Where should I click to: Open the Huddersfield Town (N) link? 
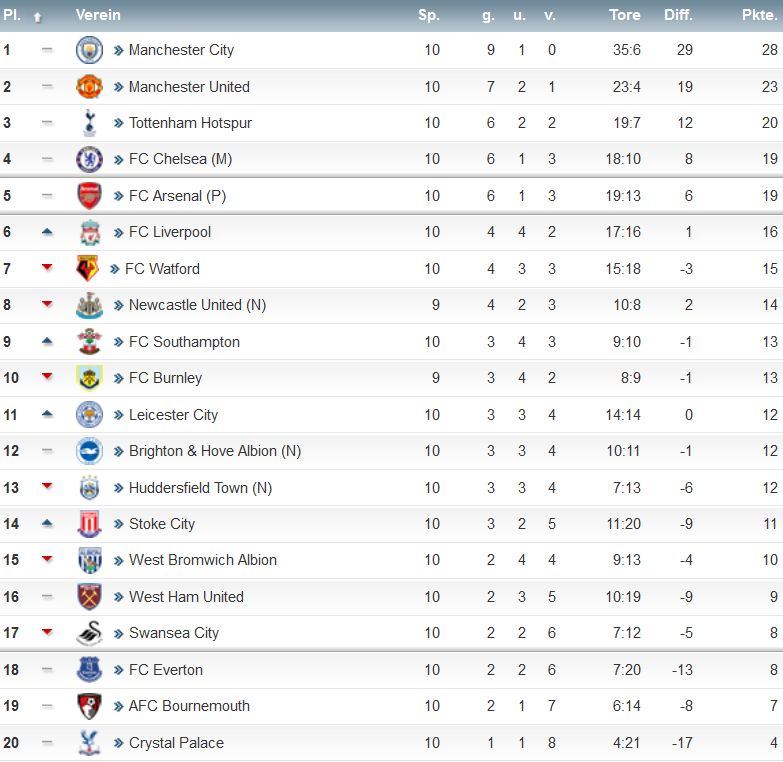(200, 488)
